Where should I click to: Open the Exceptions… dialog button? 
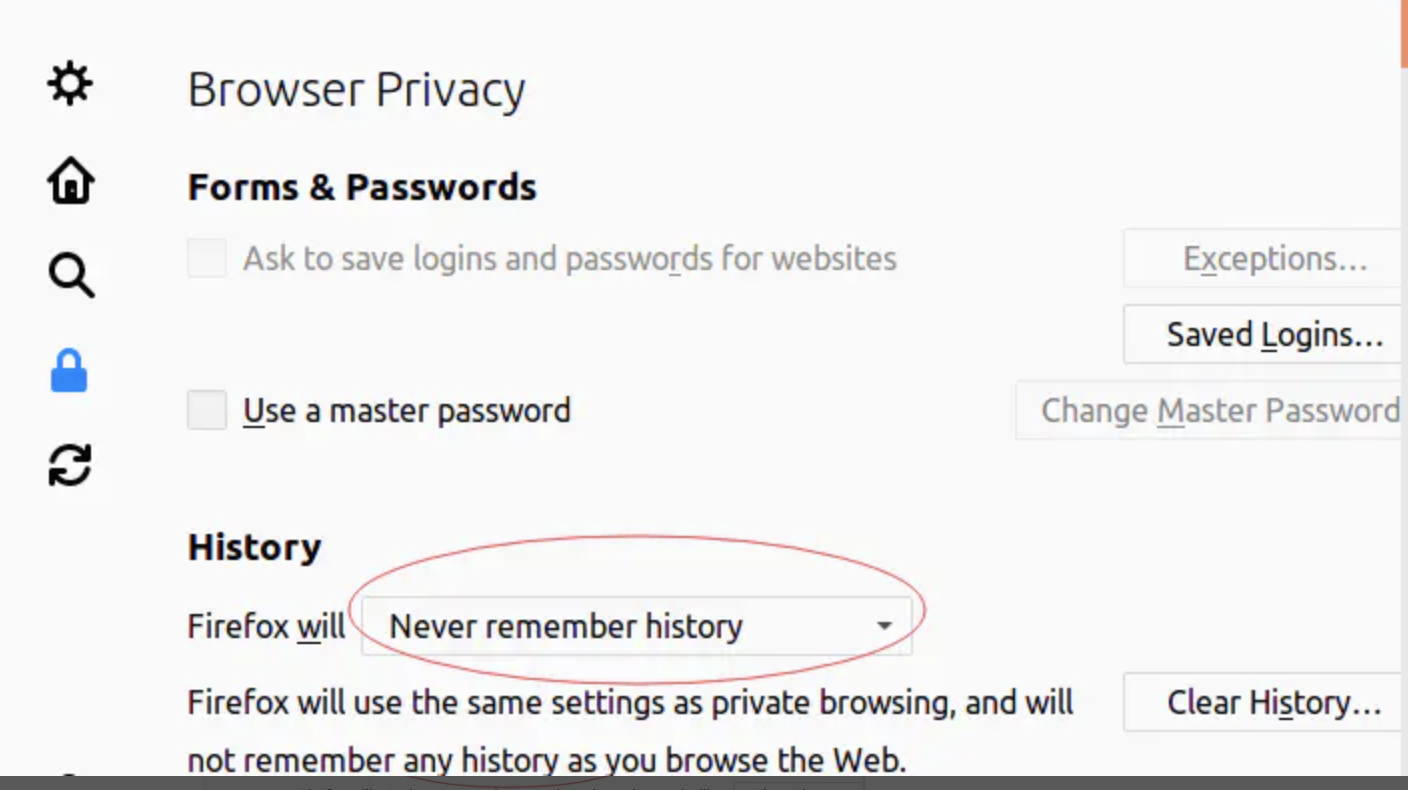click(x=1264, y=258)
